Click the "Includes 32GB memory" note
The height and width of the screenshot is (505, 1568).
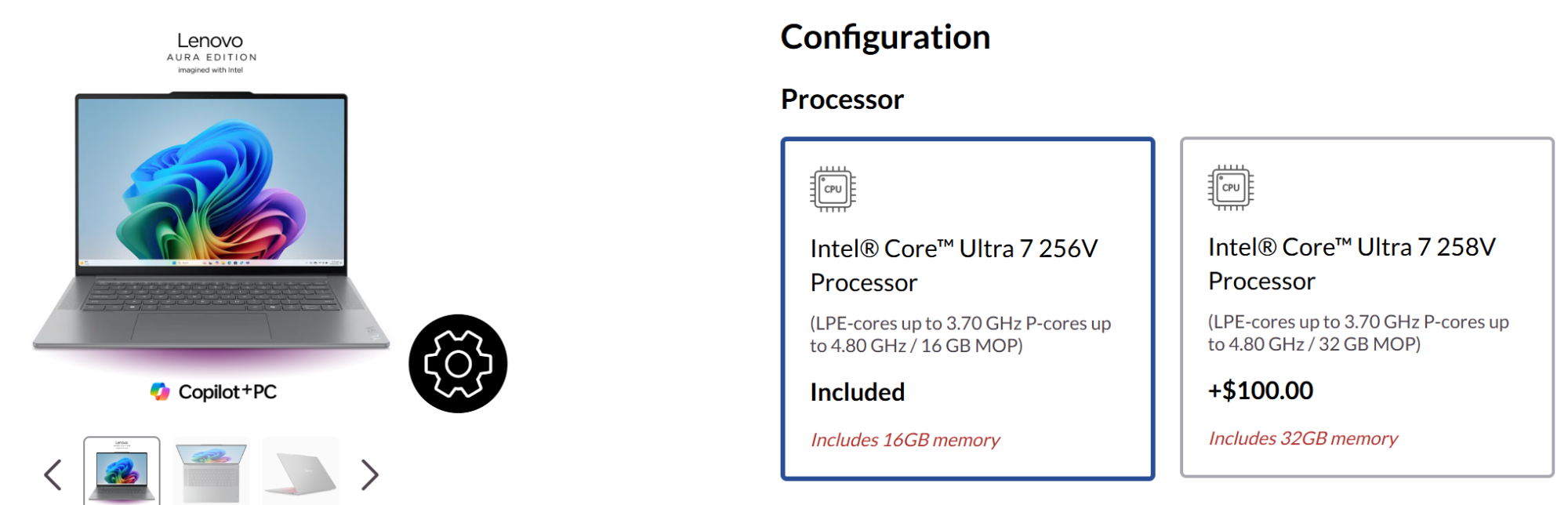pos(1303,438)
